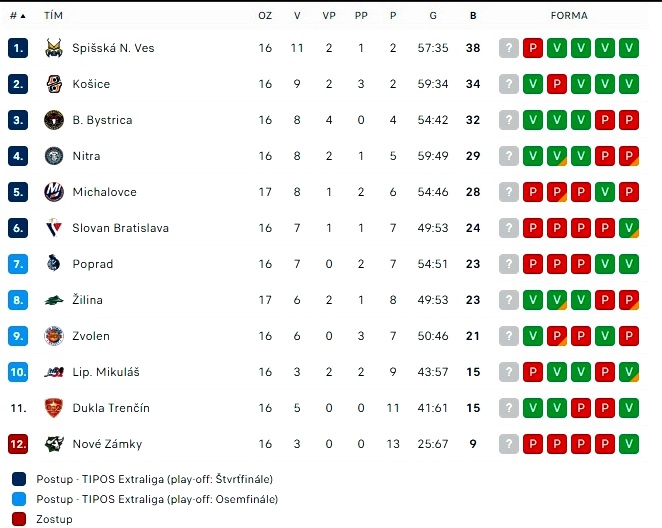Click the Košice team logo
Screen dimensions: 662x528
coord(54,84)
